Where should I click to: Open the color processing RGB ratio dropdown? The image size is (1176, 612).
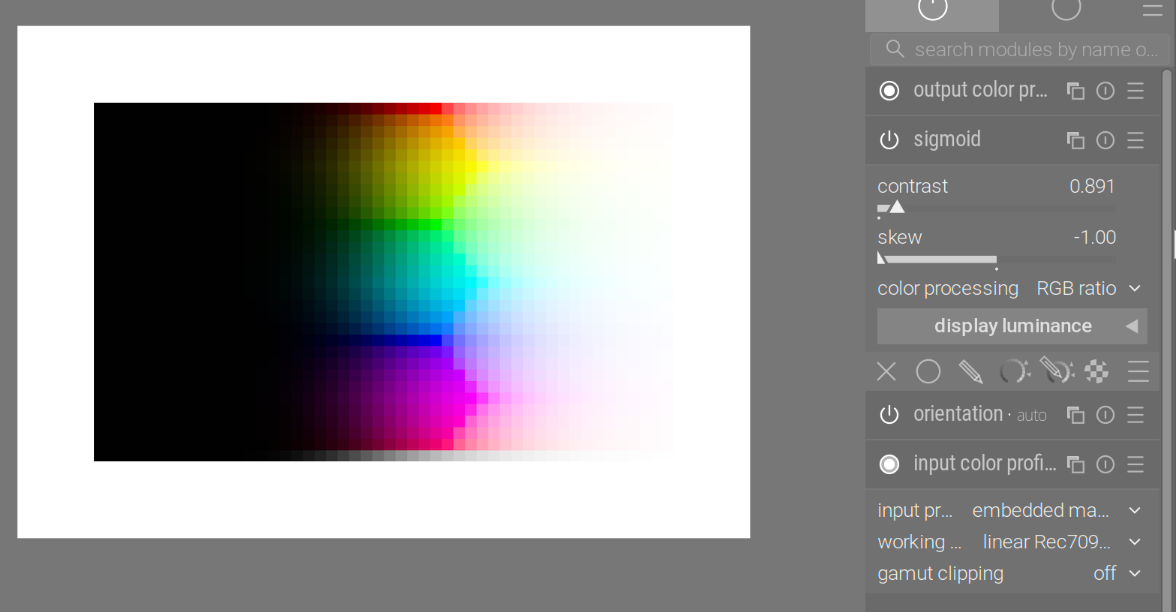[x=1012, y=289]
